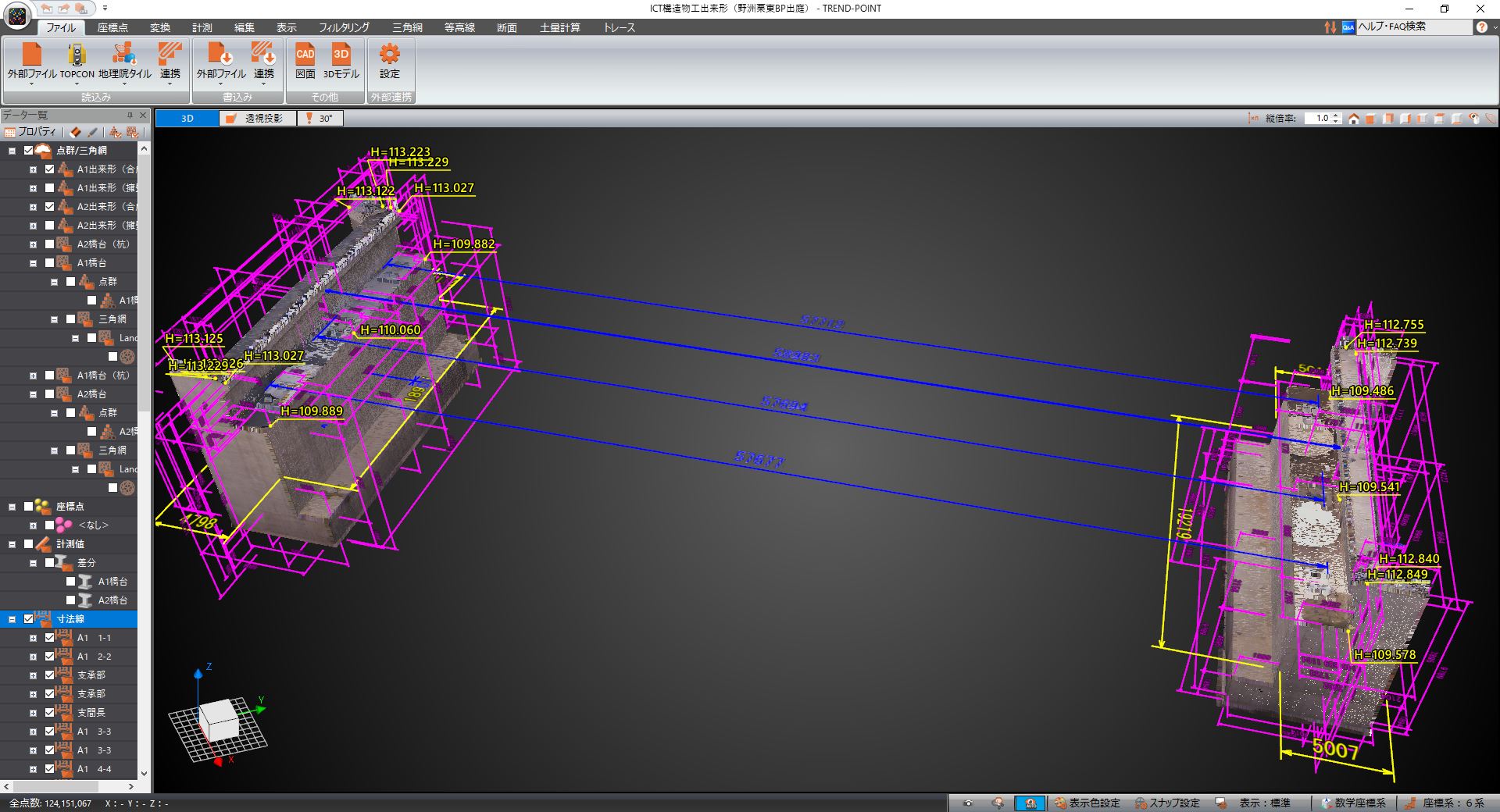Click the home view icon
The image size is (1500, 812).
click(x=1354, y=119)
